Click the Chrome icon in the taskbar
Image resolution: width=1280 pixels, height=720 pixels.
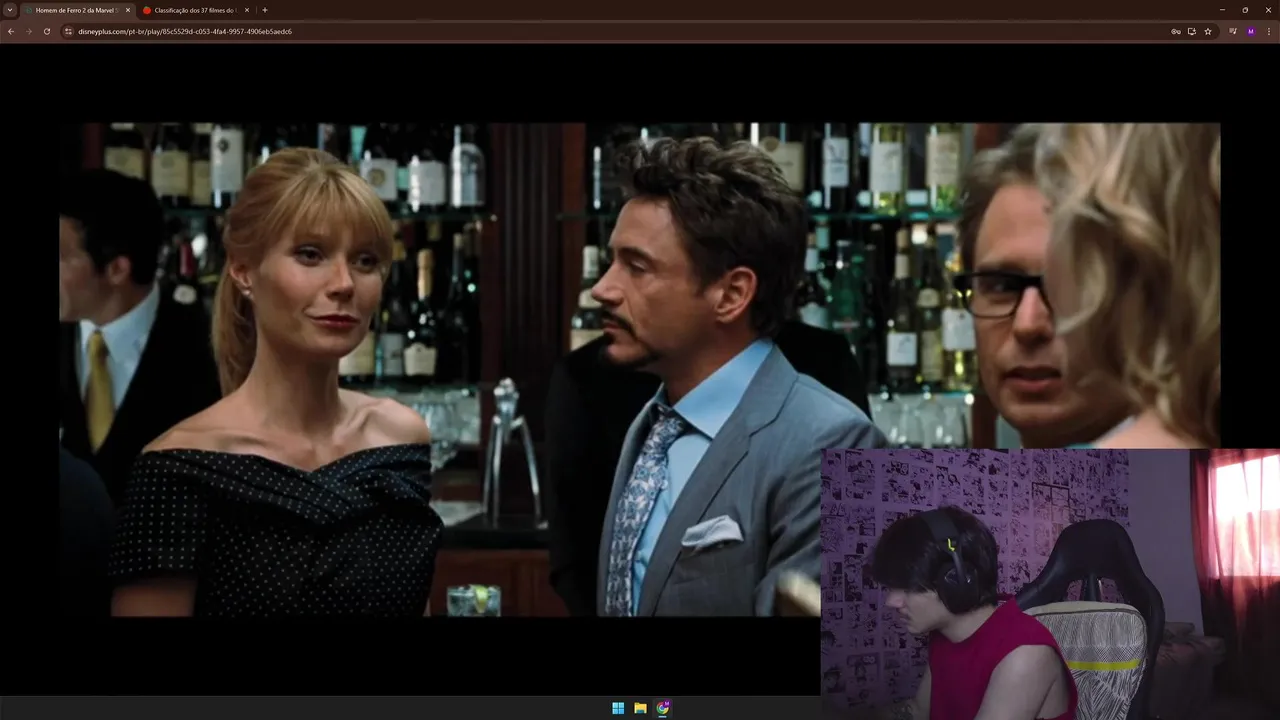[x=663, y=708]
